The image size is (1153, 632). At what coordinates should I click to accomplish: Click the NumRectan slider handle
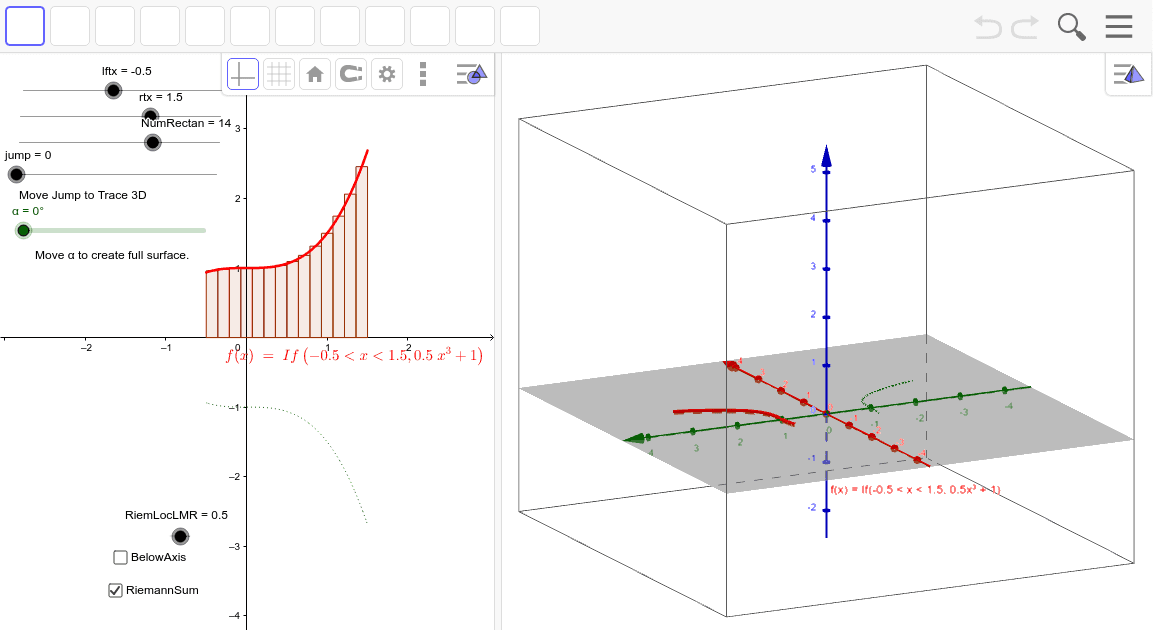[152, 142]
